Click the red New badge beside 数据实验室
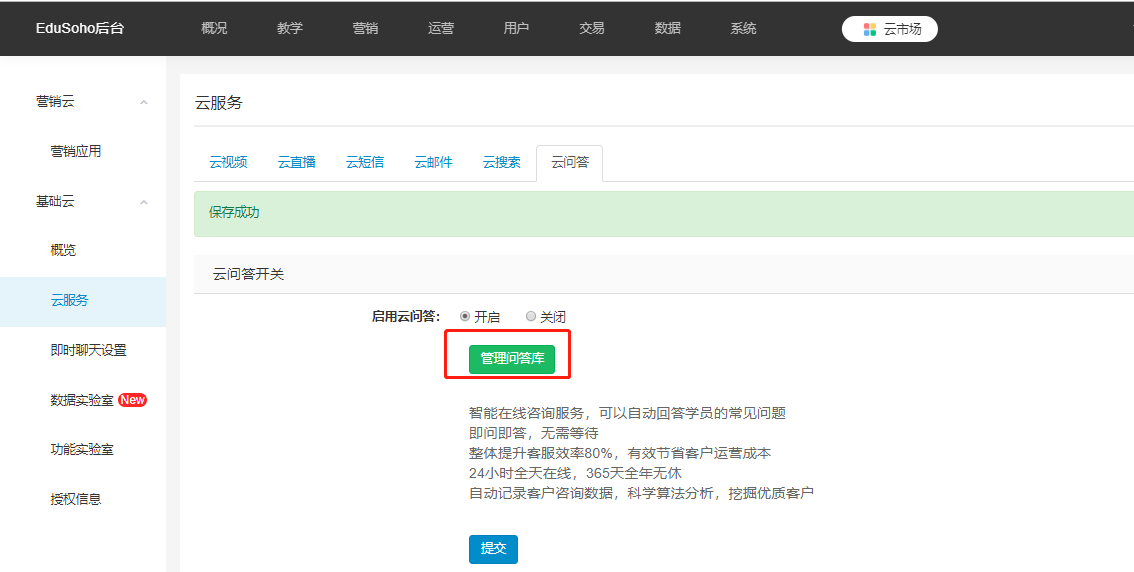Viewport: 1134px width, 572px height. 132,400
